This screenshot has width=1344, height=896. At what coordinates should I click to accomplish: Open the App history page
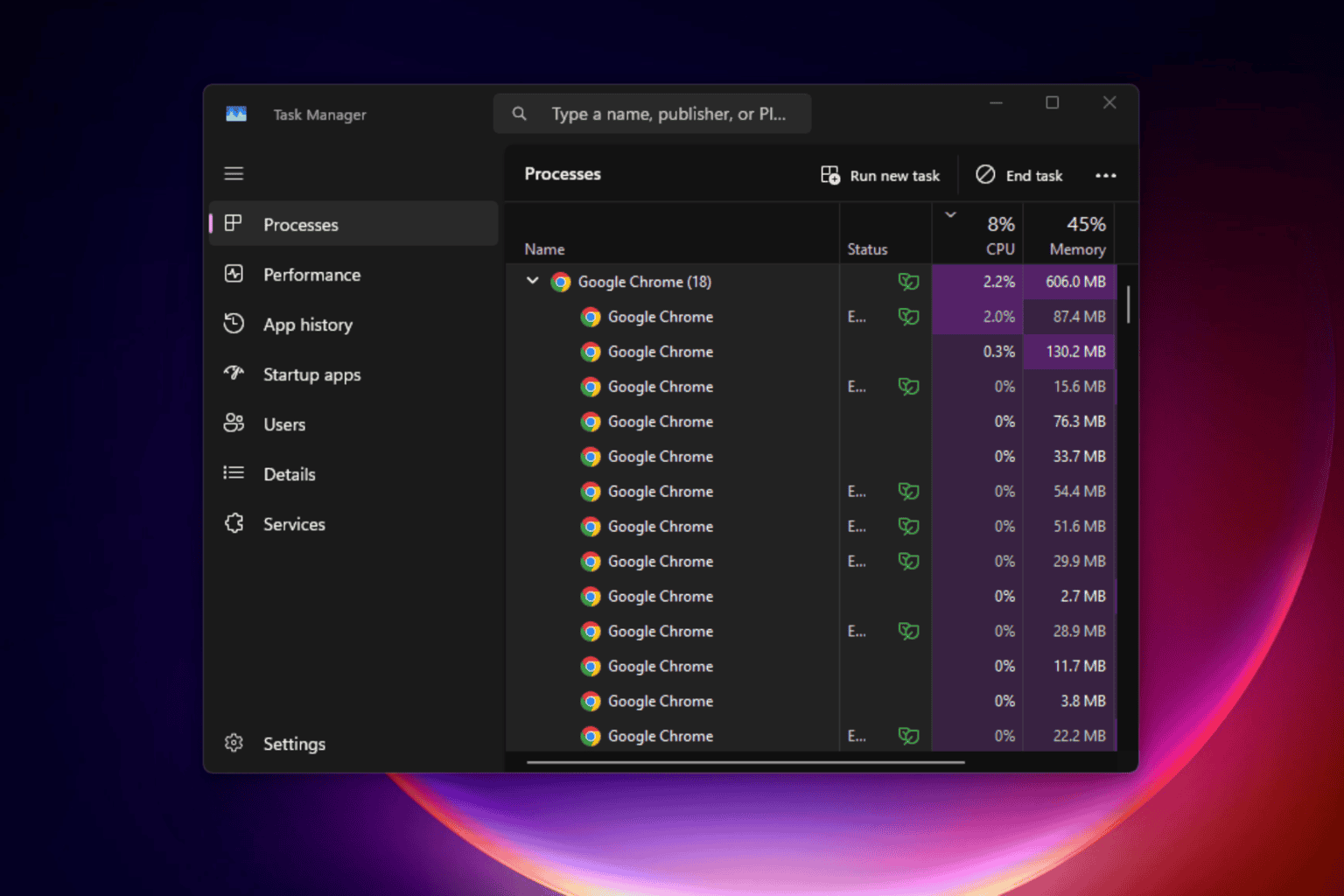353,324
